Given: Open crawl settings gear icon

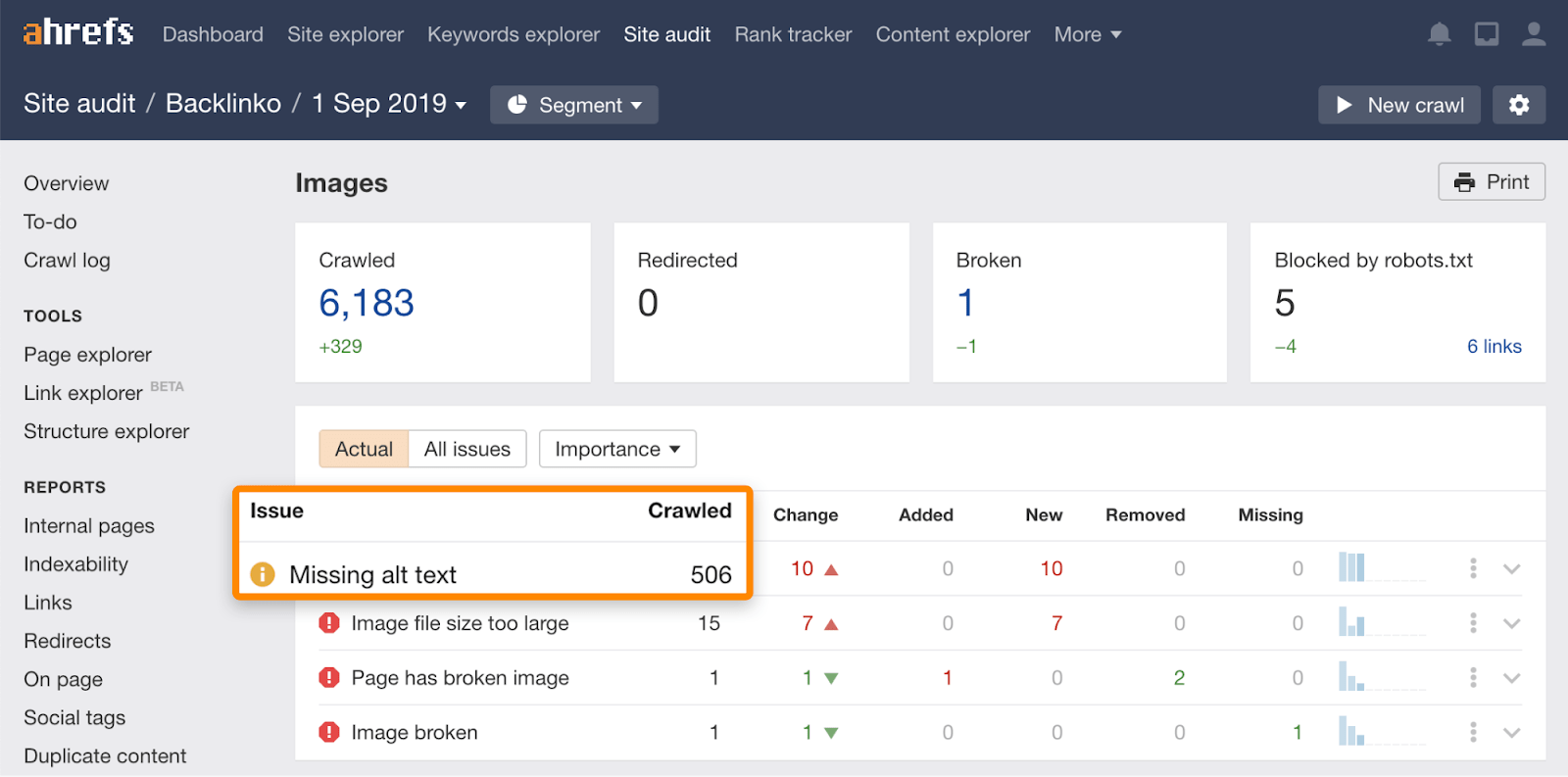Looking at the screenshot, I should pos(1518,105).
